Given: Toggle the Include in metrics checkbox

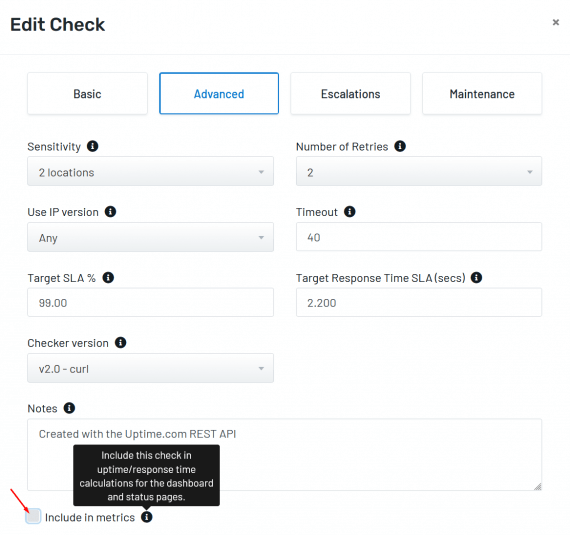Looking at the screenshot, I should click(x=33, y=516).
